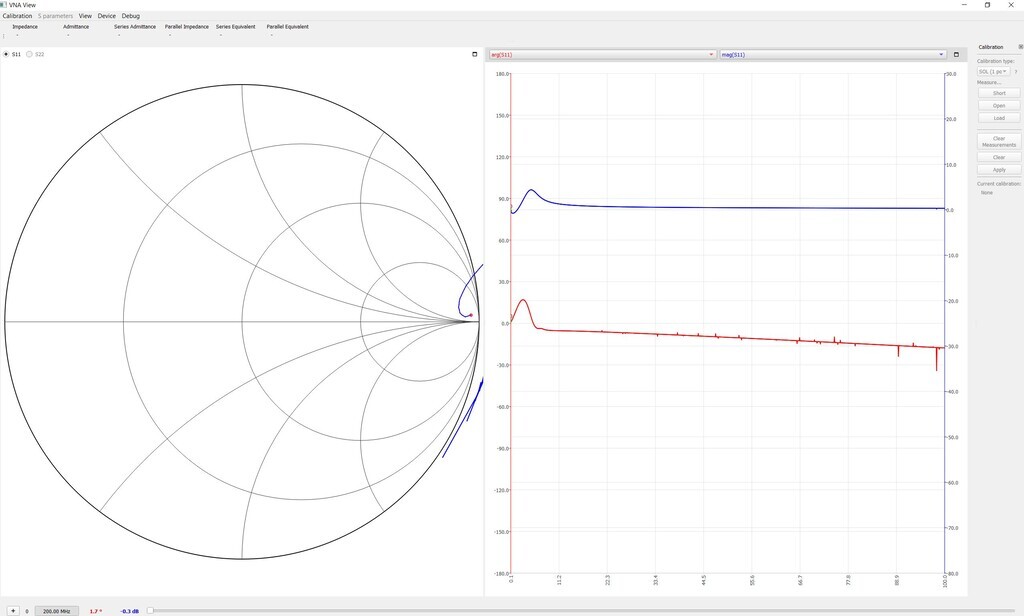
Task: Restore down the VNA View window
Action: (987, 5)
